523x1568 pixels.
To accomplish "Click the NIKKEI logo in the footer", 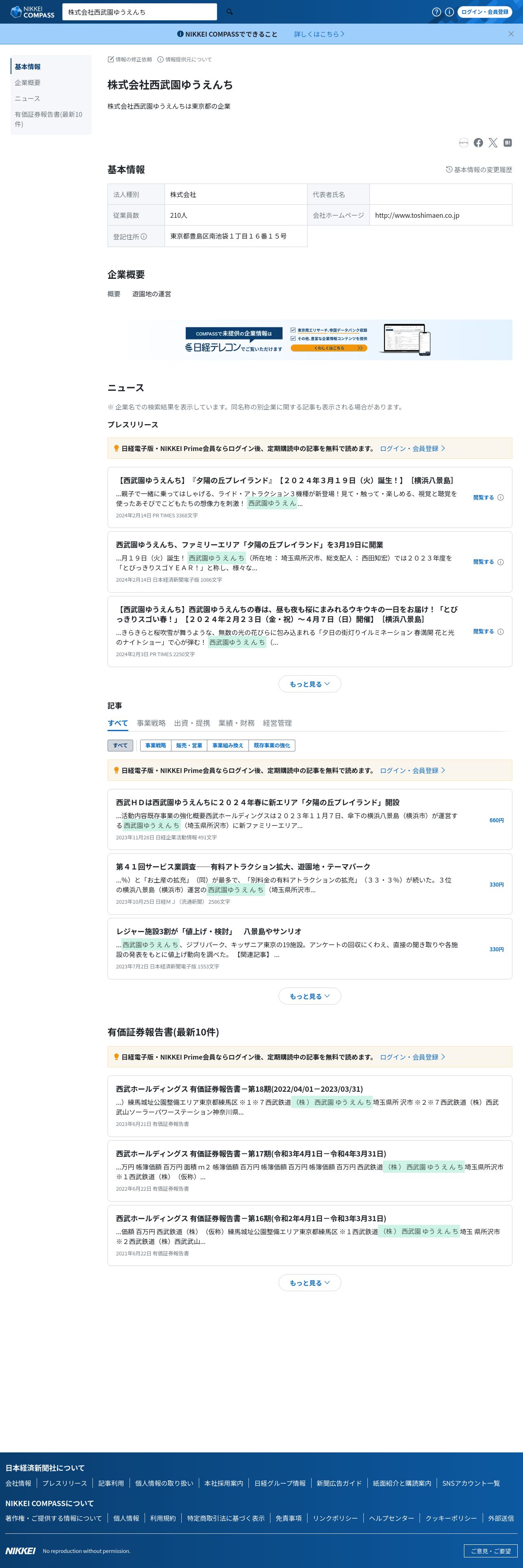I will 21,1550.
